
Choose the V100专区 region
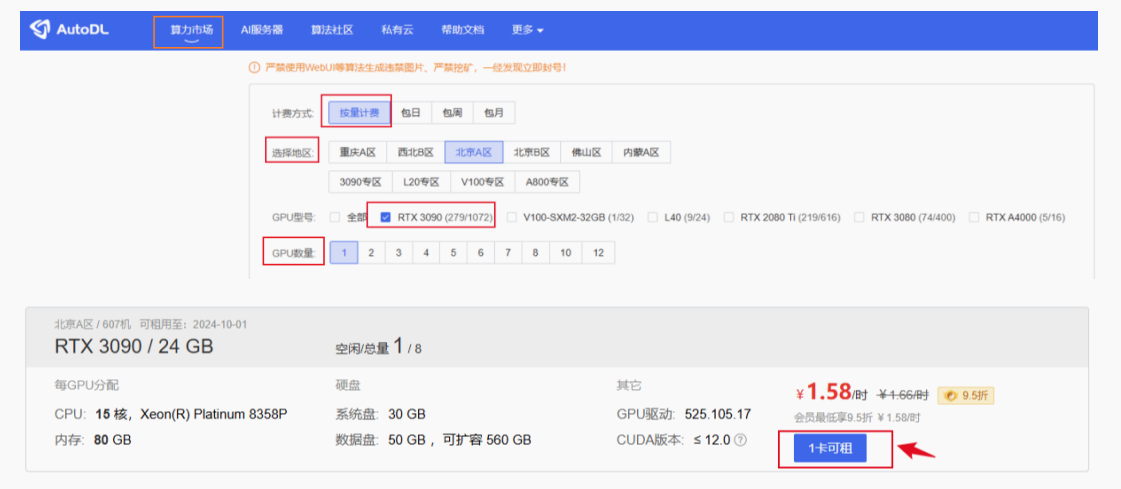(x=483, y=182)
